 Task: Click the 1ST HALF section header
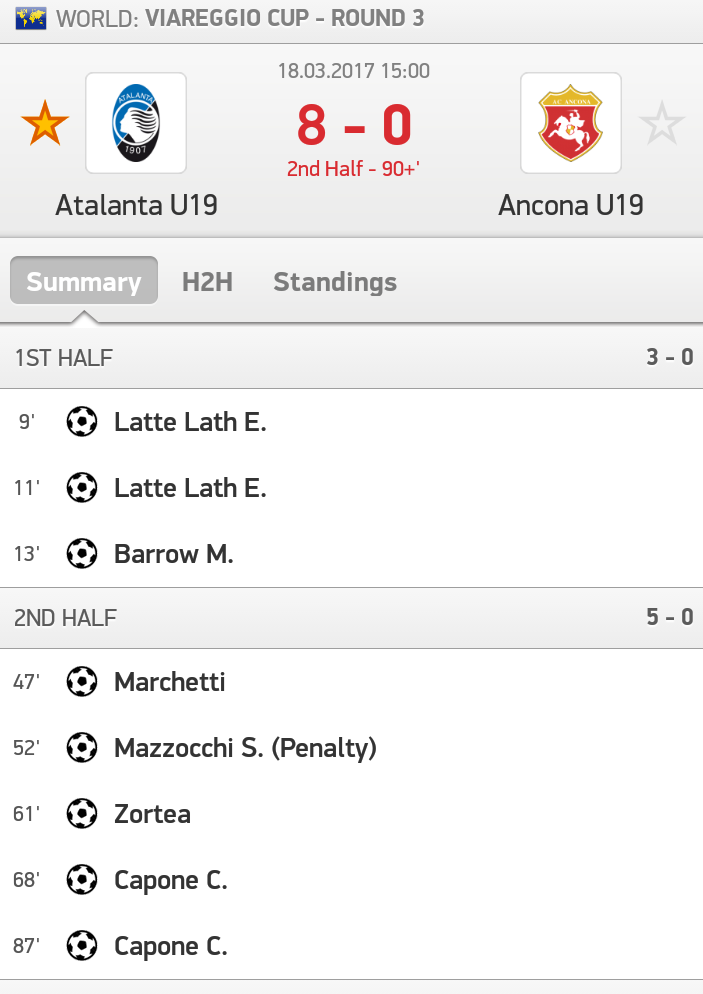click(64, 358)
